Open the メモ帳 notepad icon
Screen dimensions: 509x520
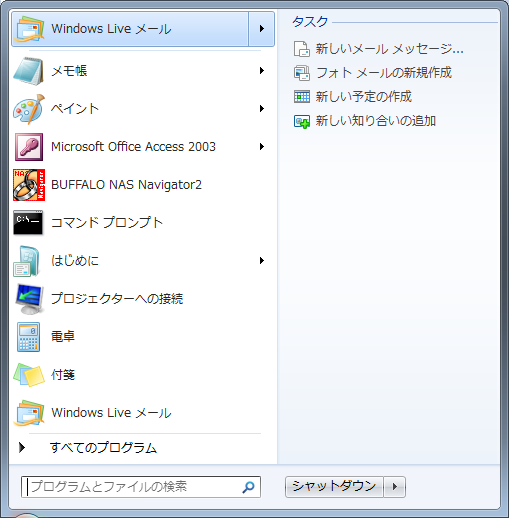point(28,71)
